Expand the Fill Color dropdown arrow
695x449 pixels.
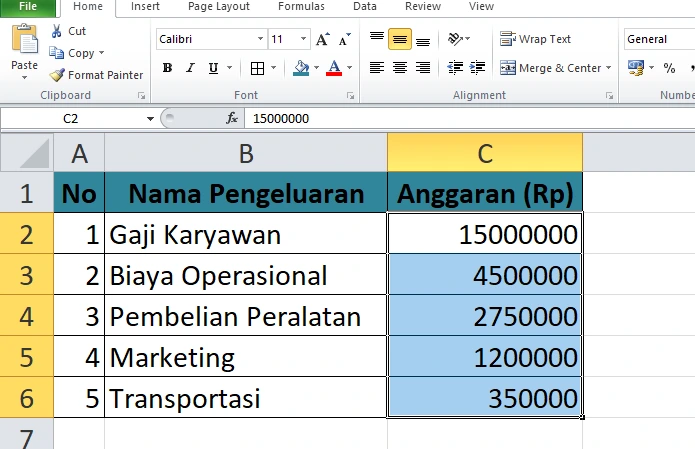pyautogui.click(x=316, y=68)
